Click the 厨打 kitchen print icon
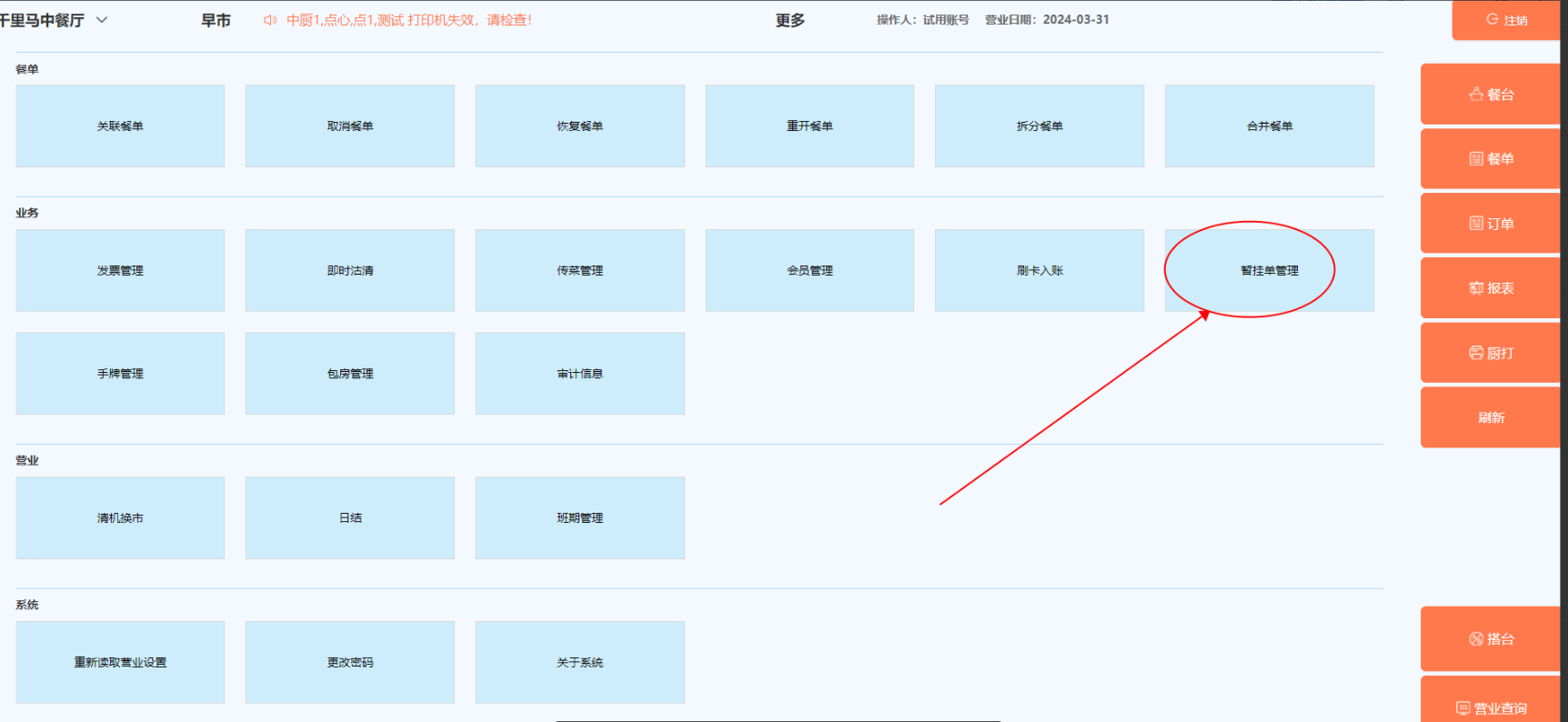The image size is (1568, 722). click(1476, 353)
